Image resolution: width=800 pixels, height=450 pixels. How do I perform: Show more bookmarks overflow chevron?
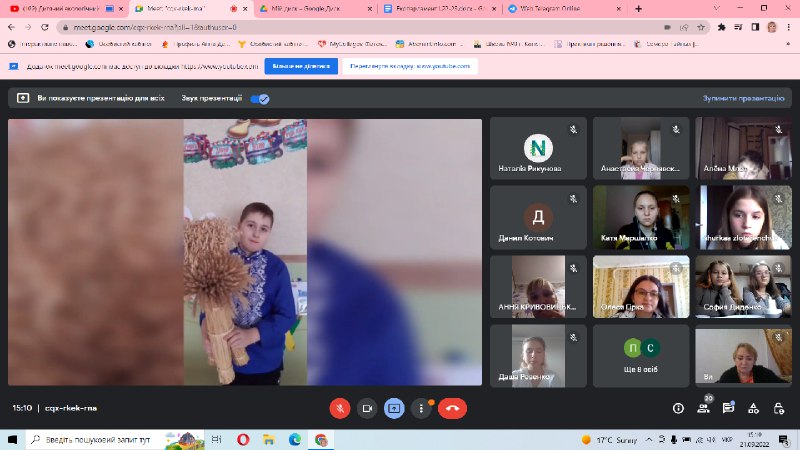click(788, 44)
